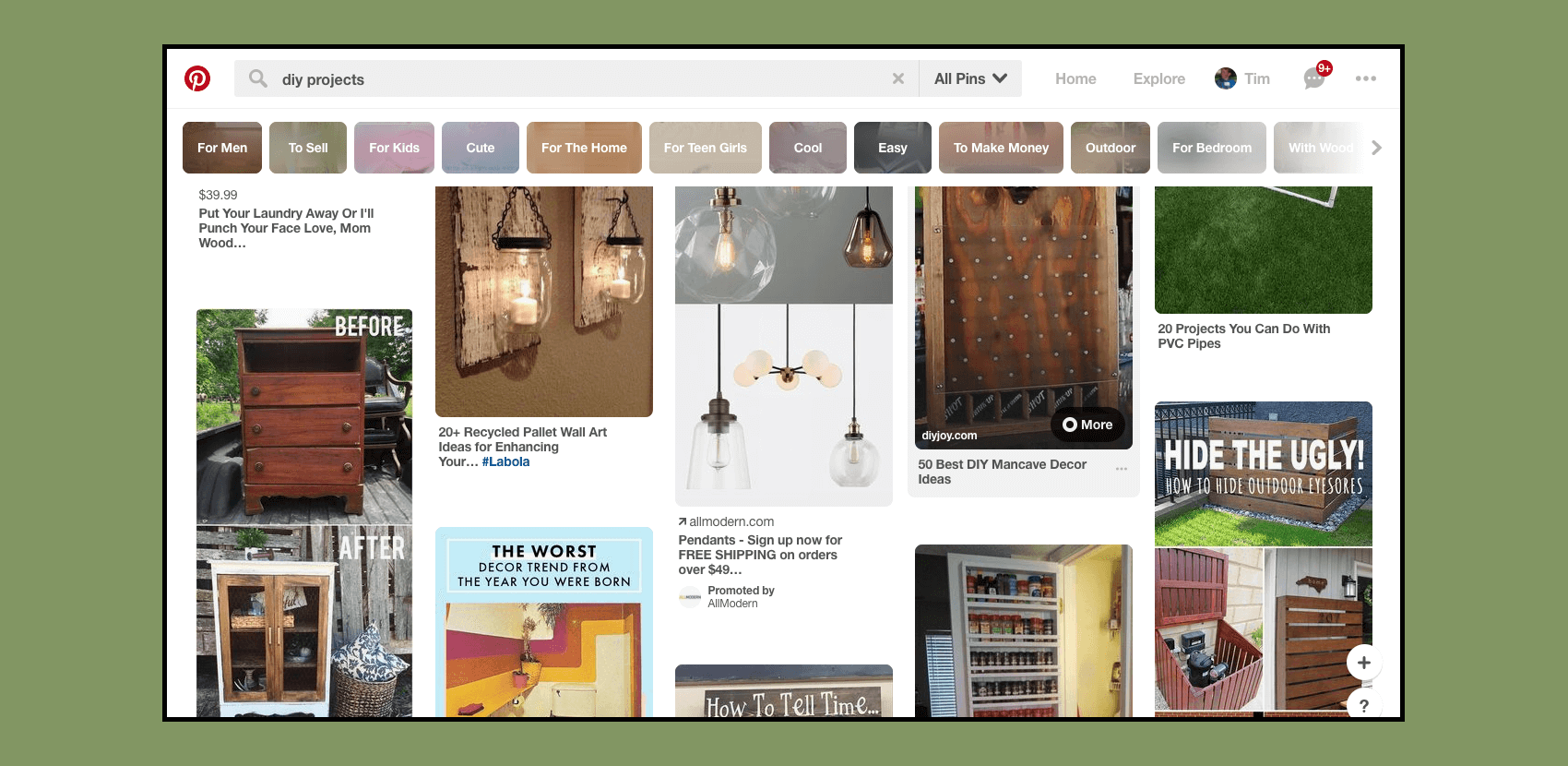Click More button on mancave pin
This screenshot has height=766, width=1568.
tap(1087, 425)
